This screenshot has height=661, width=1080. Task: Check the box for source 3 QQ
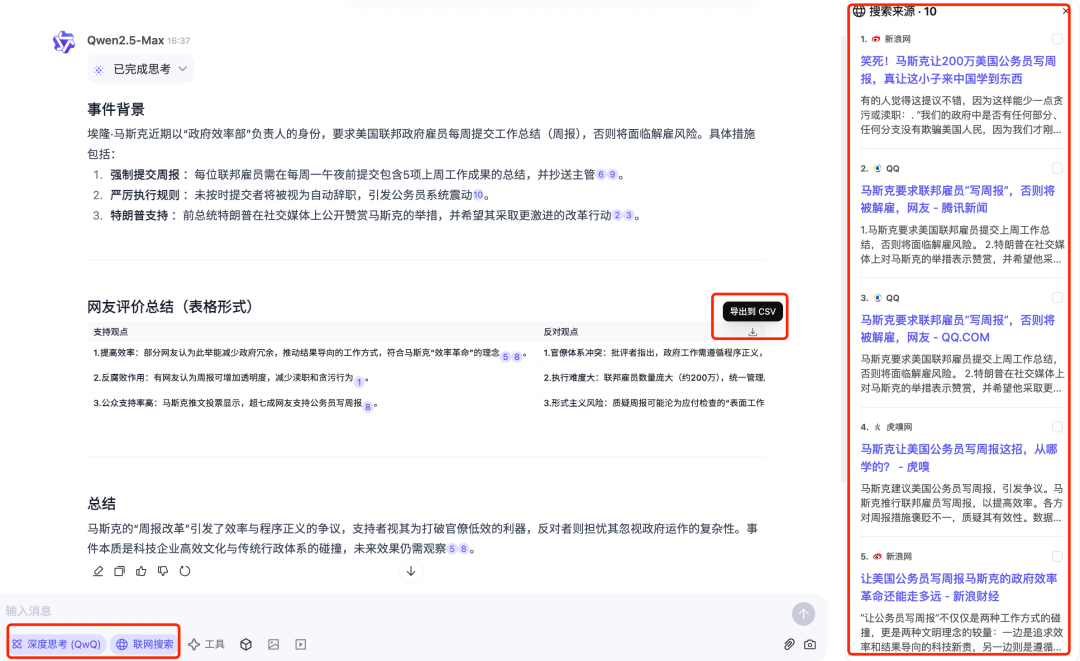1057,297
